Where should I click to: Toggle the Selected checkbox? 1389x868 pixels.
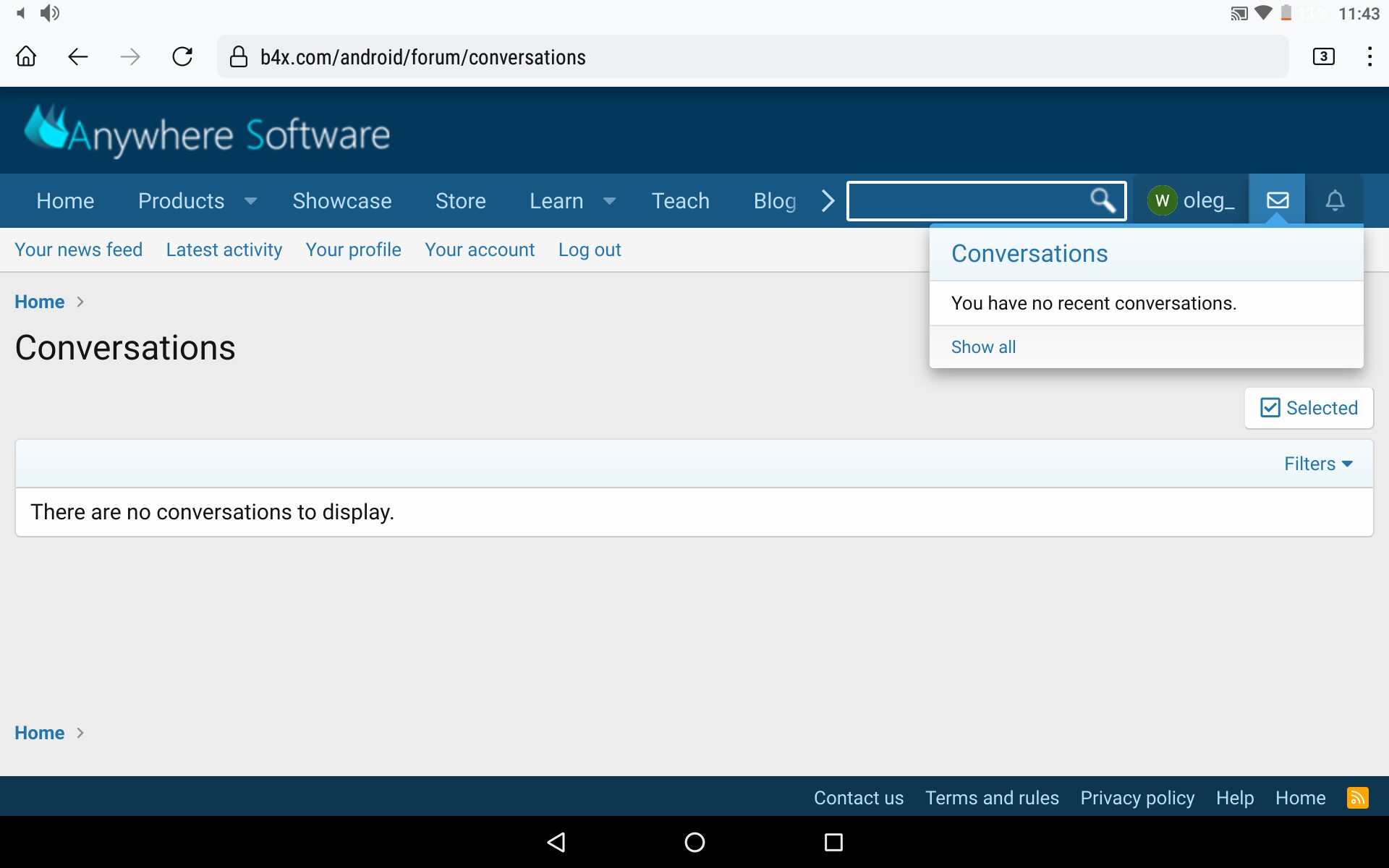click(1270, 407)
